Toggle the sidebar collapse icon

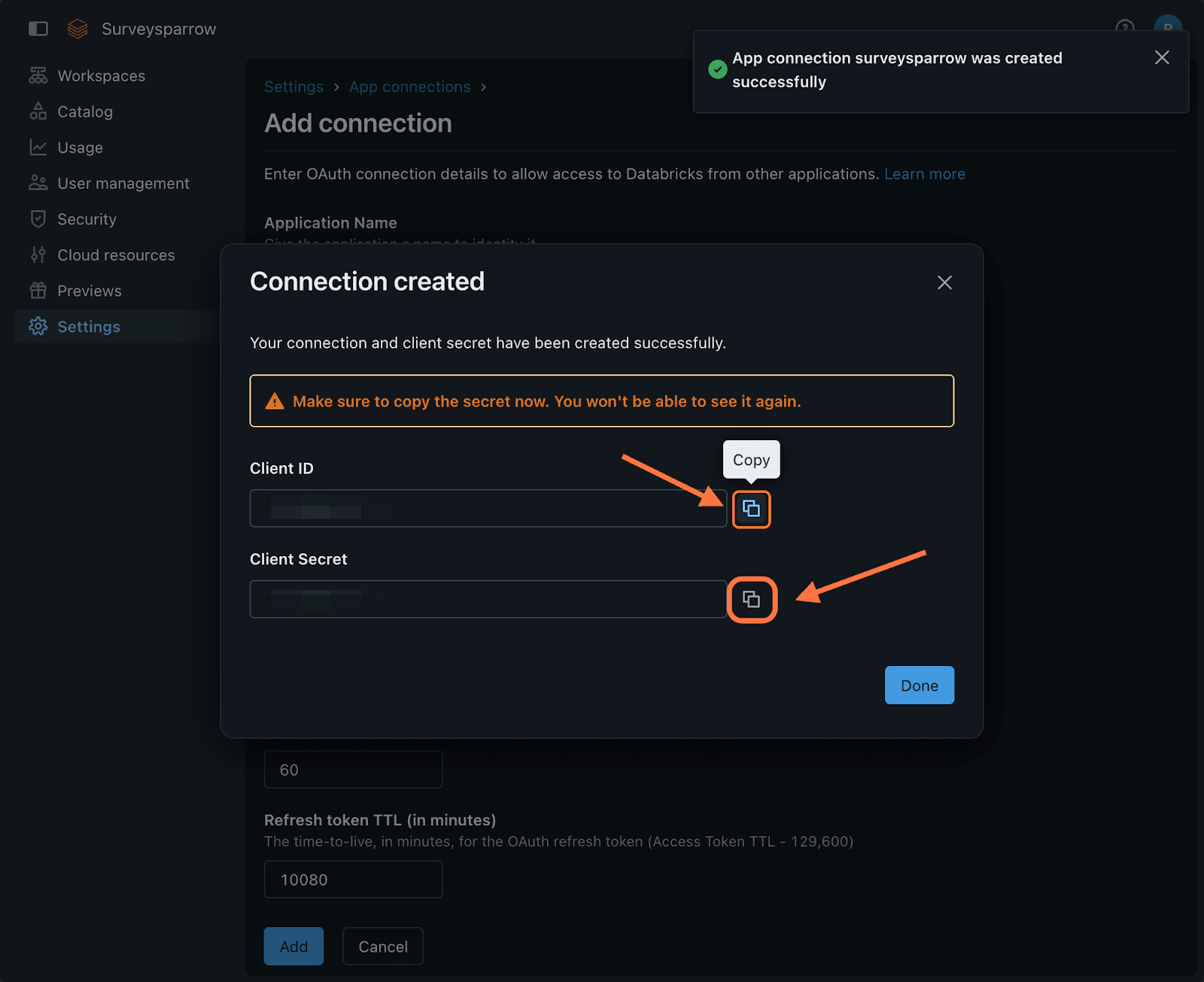(38, 29)
